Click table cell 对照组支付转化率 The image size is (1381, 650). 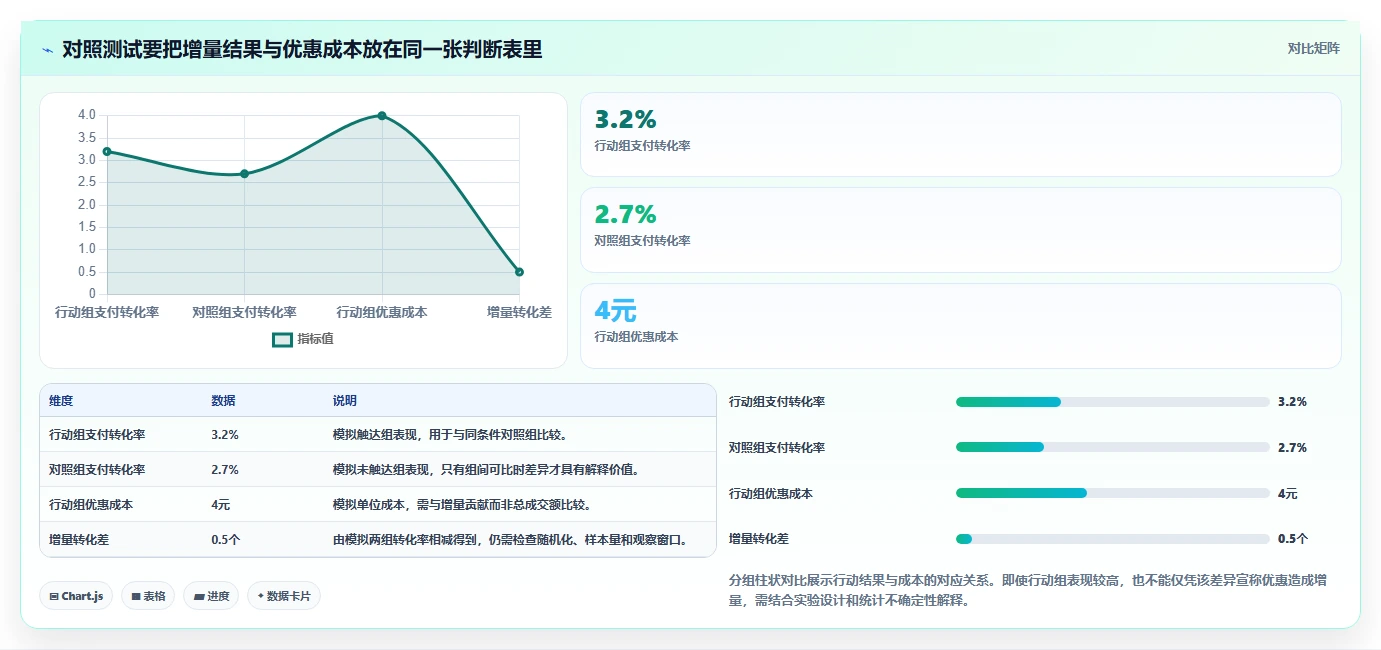[x=97, y=470]
